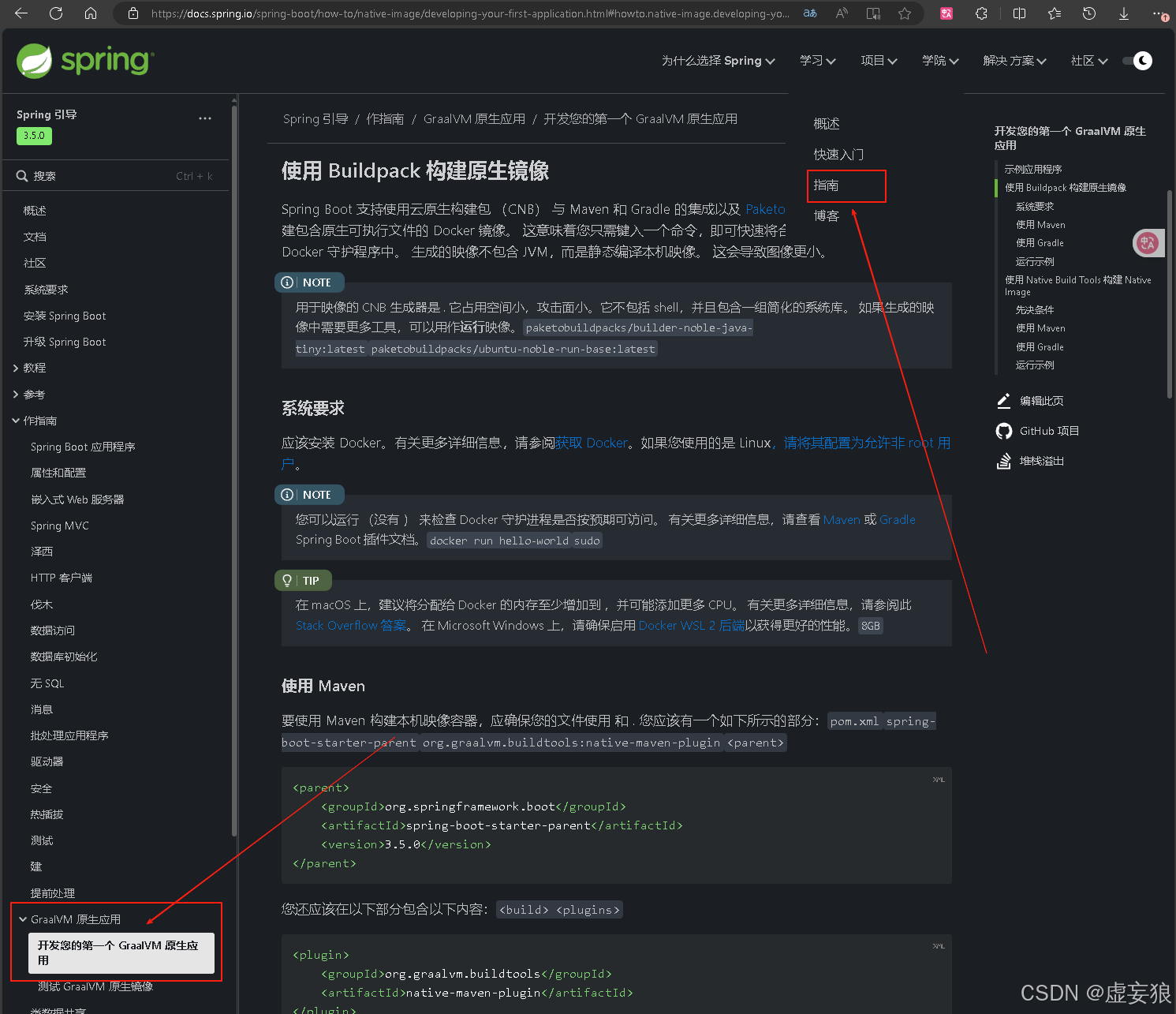
Task: Open HTTP 客户端 in sidebar
Action: [62, 578]
